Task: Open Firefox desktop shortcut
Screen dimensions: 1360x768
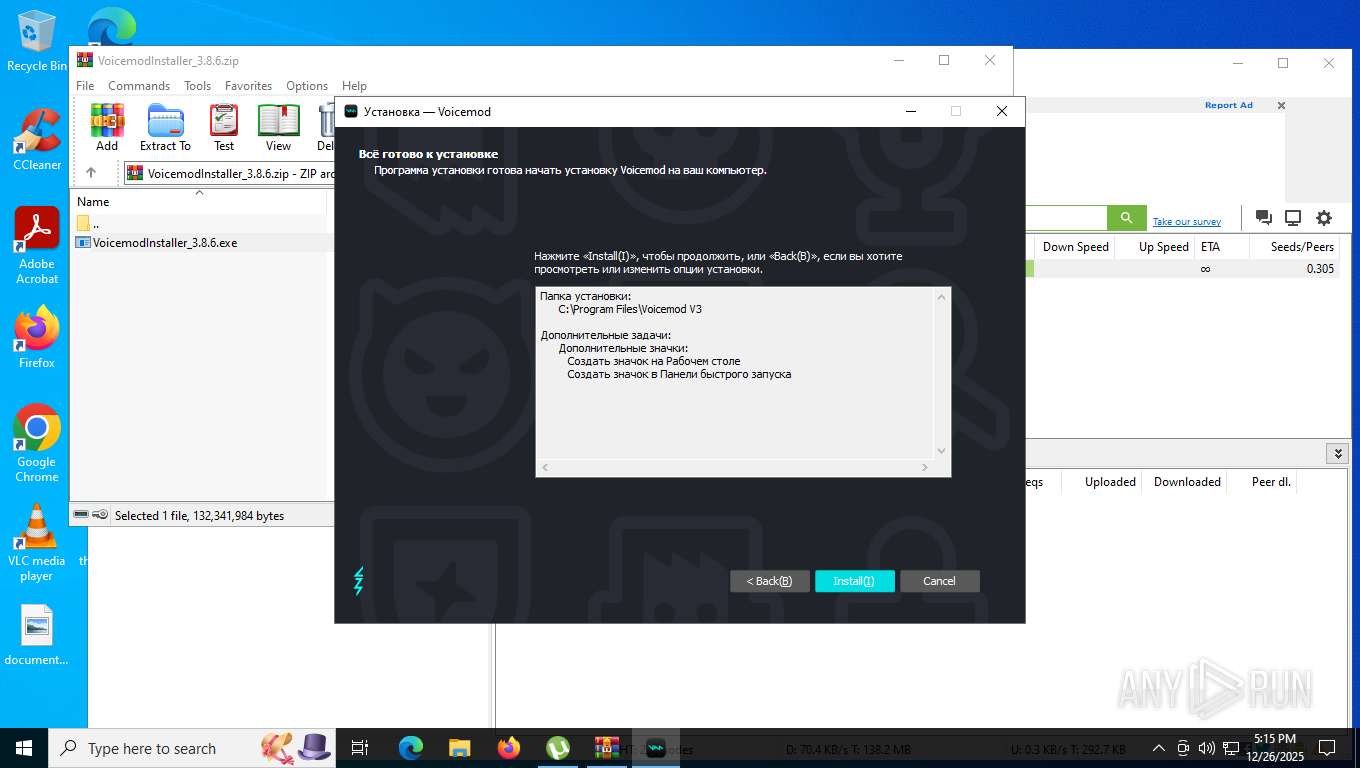Action: click(37, 337)
